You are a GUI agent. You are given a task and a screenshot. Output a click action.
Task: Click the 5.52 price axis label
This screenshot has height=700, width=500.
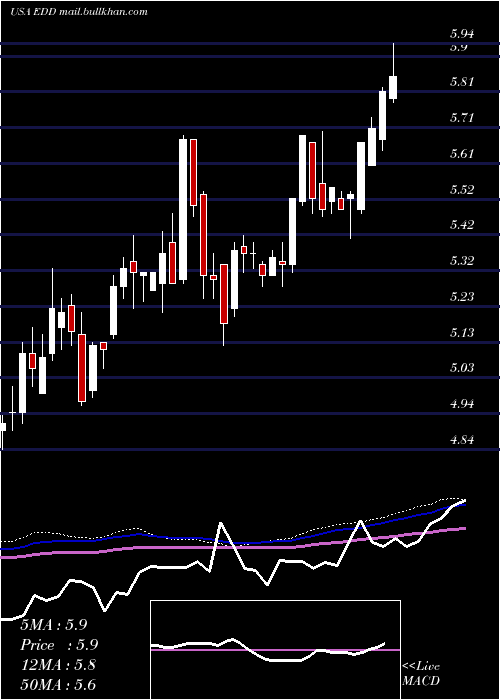click(x=462, y=190)
